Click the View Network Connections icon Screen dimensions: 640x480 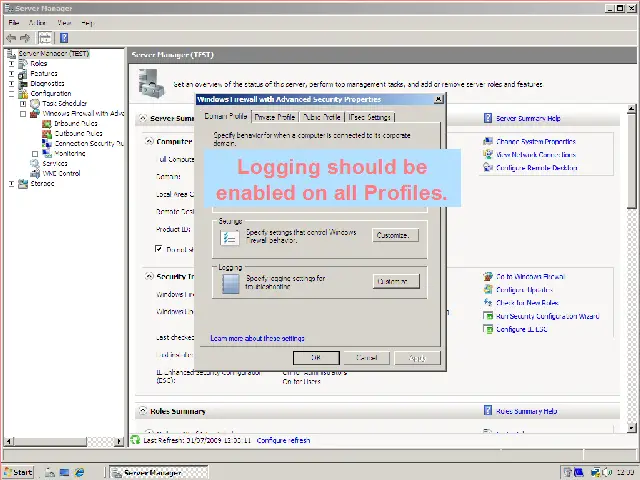(488, 154)
